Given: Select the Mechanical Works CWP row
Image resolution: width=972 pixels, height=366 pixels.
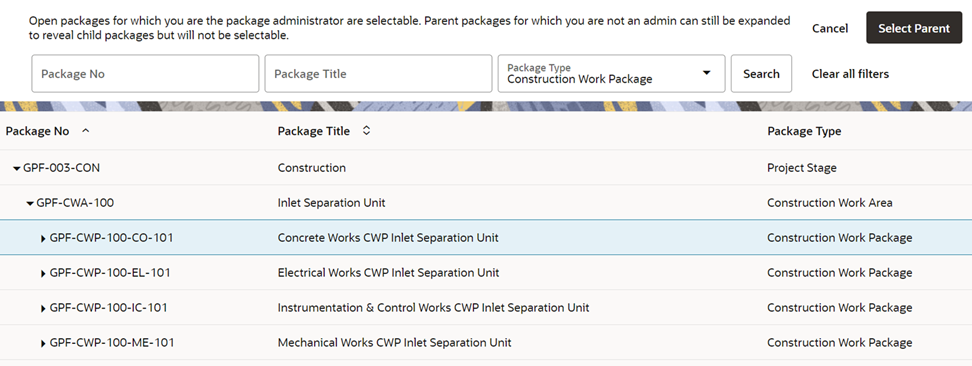Looking at the screenshot, I should click(486, 342).
